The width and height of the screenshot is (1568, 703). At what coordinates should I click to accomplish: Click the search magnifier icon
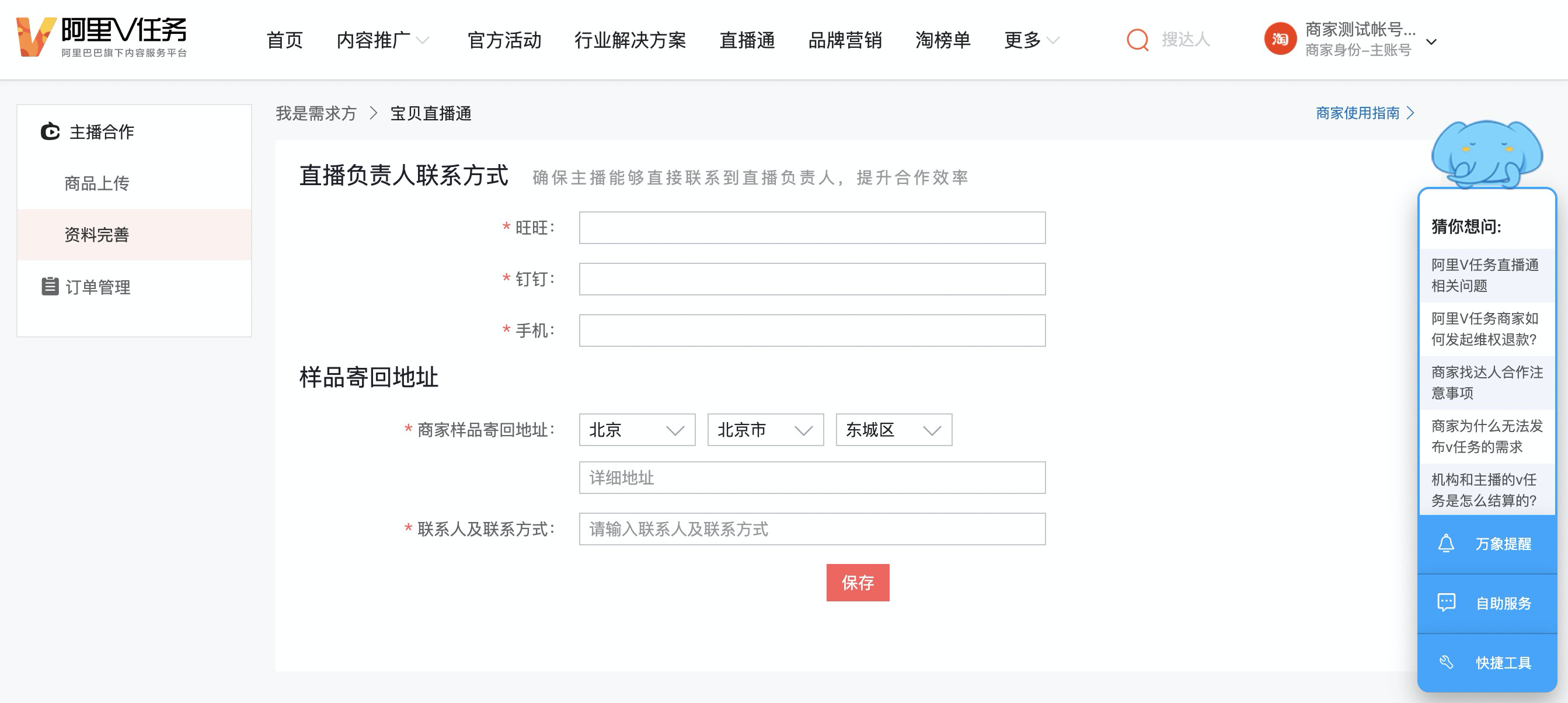click(1137, 40)
